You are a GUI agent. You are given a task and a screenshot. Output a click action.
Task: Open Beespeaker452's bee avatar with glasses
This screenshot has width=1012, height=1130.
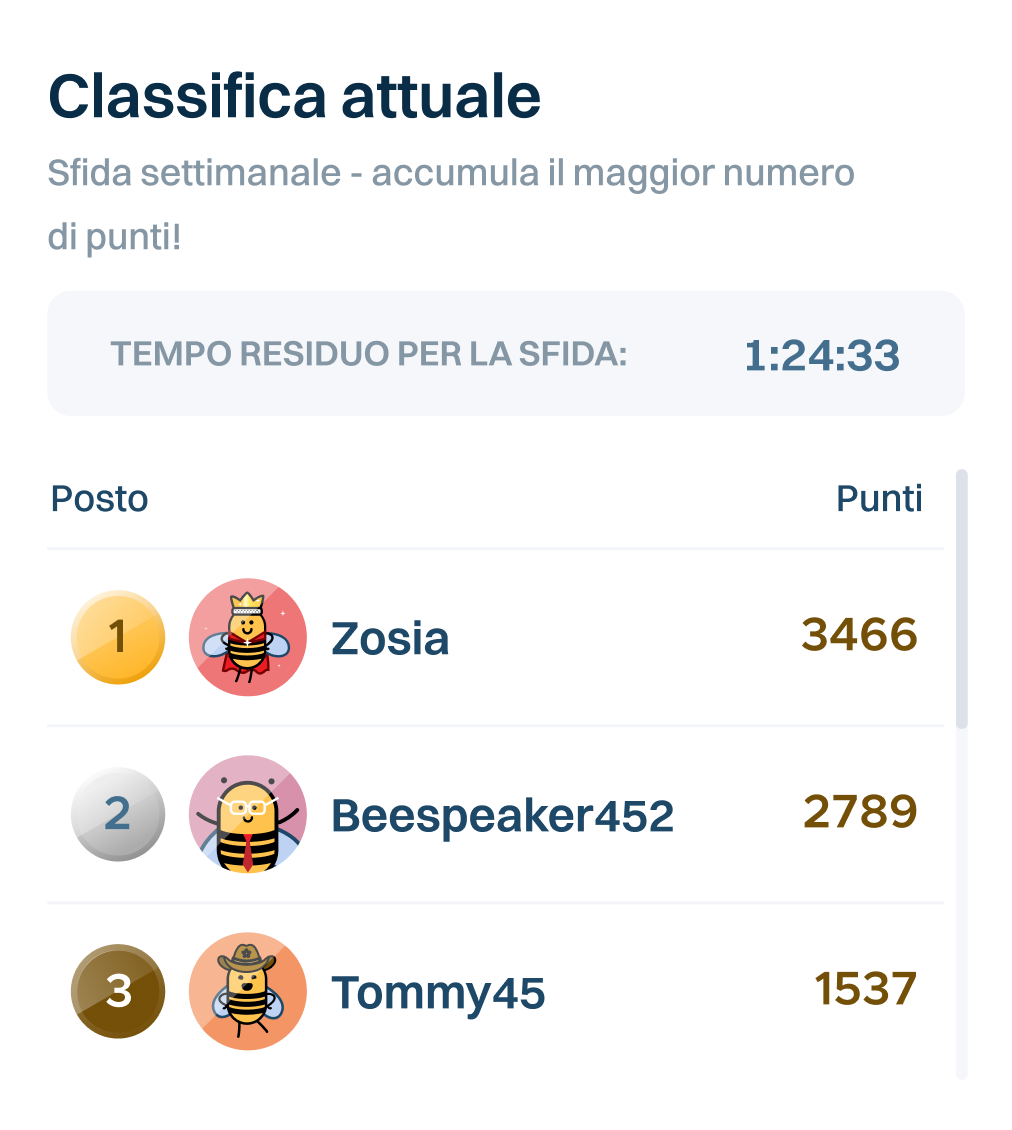coord(247,814)
